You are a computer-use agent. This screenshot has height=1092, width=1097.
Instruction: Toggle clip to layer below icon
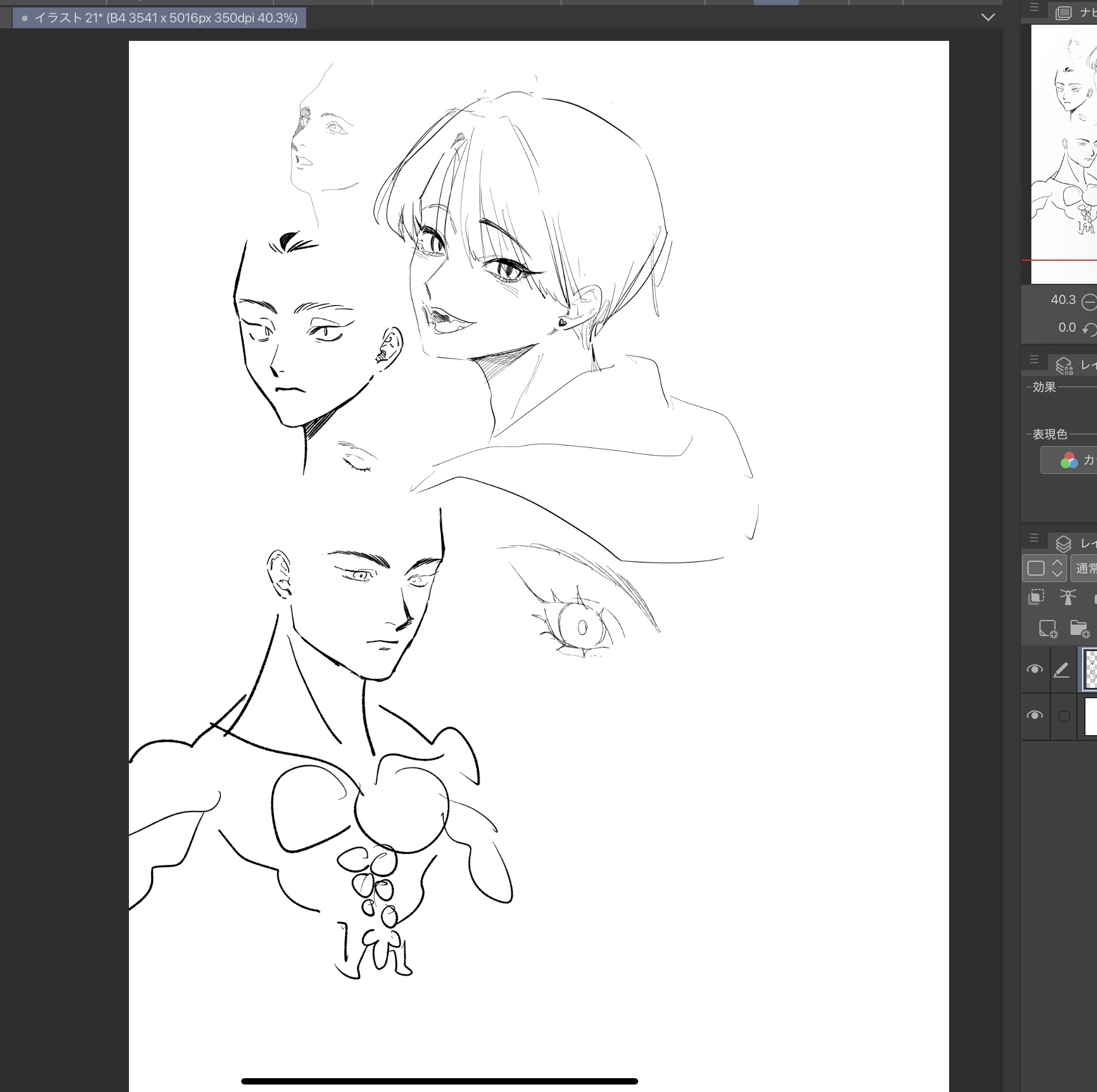(x=1036, y=597)
